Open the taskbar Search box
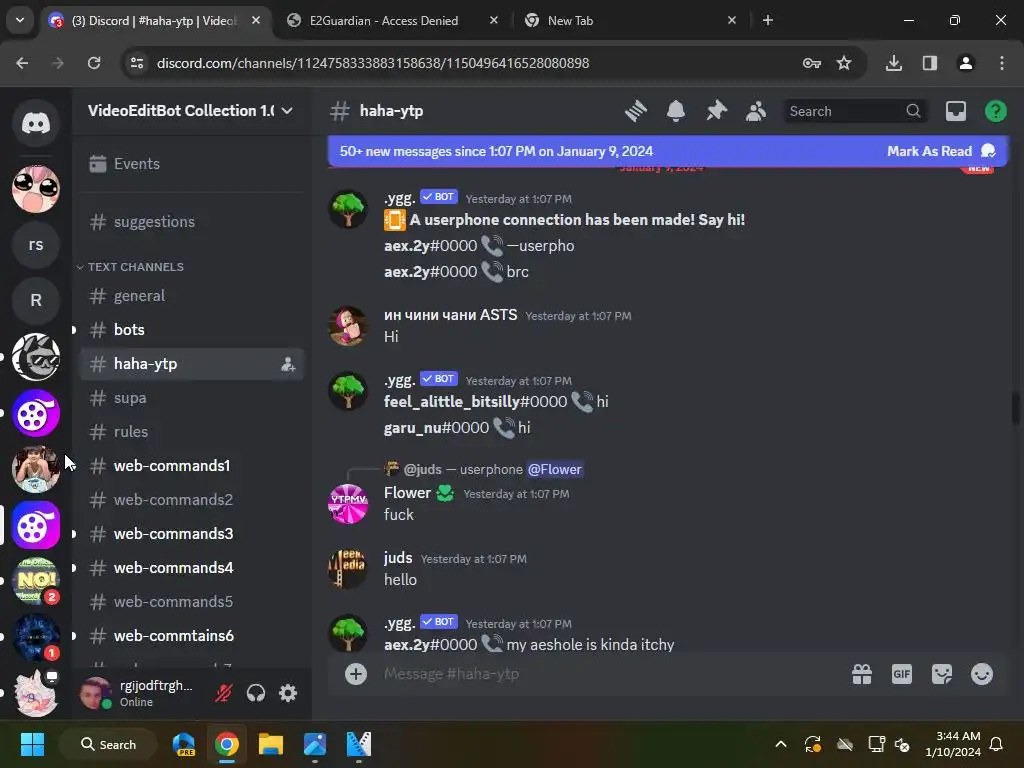Viewport: 1024px width, 768px height. point(108,744)
